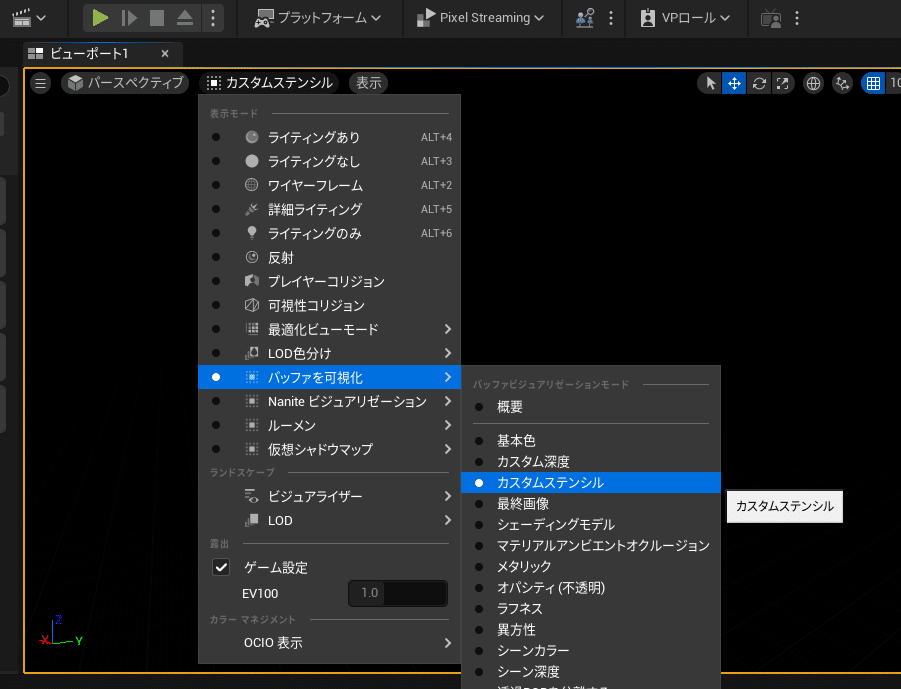Enable the ゲーム設定 checkbox
Image resolution: width=901 pixels, height=689 pixels.
222,567
